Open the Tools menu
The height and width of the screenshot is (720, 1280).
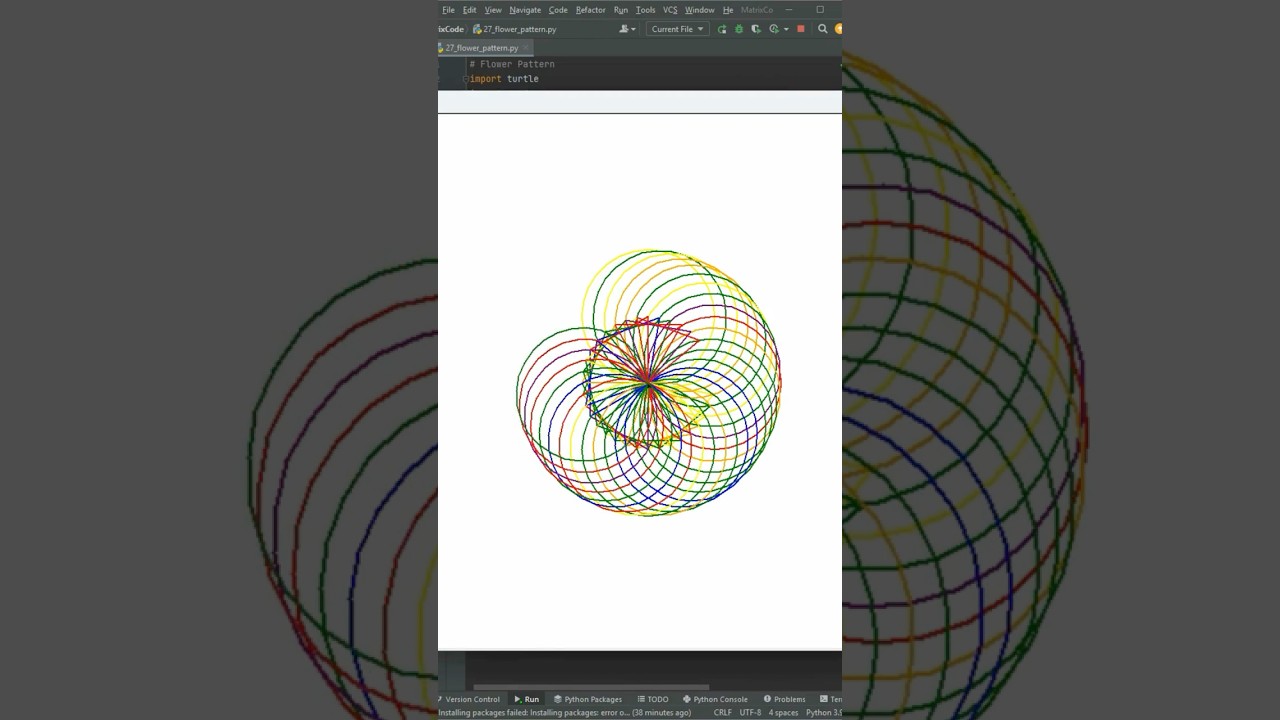645,10
